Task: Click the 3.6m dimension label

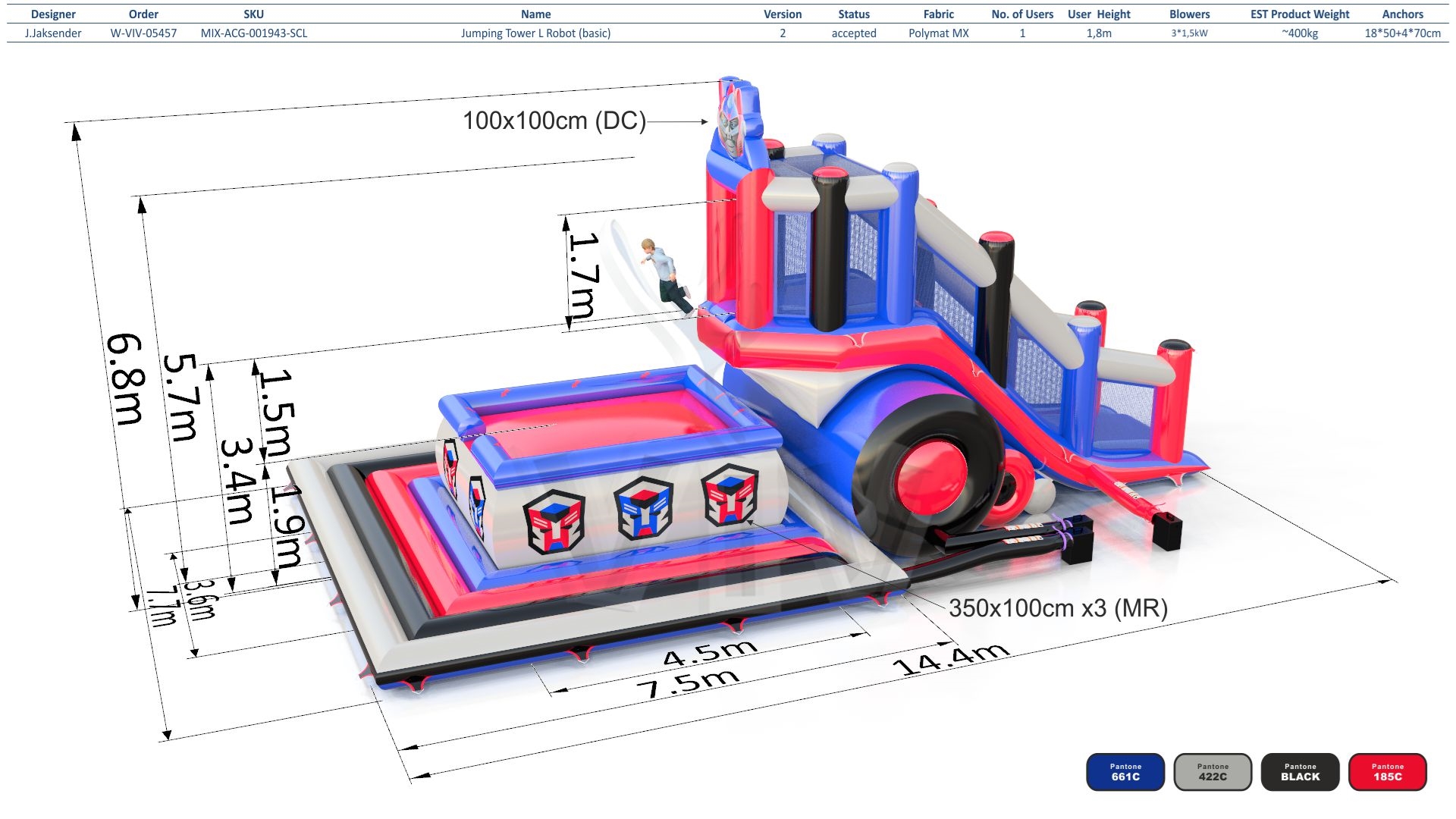Action: coord(201,600)
